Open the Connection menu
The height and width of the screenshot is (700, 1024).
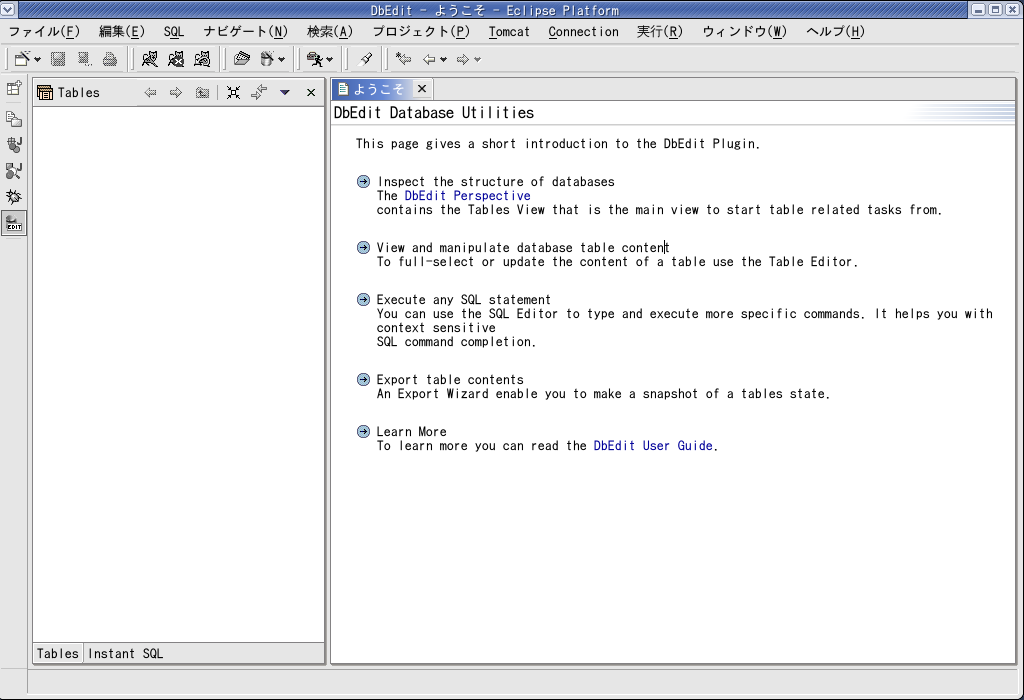click(x=583, y=31)
